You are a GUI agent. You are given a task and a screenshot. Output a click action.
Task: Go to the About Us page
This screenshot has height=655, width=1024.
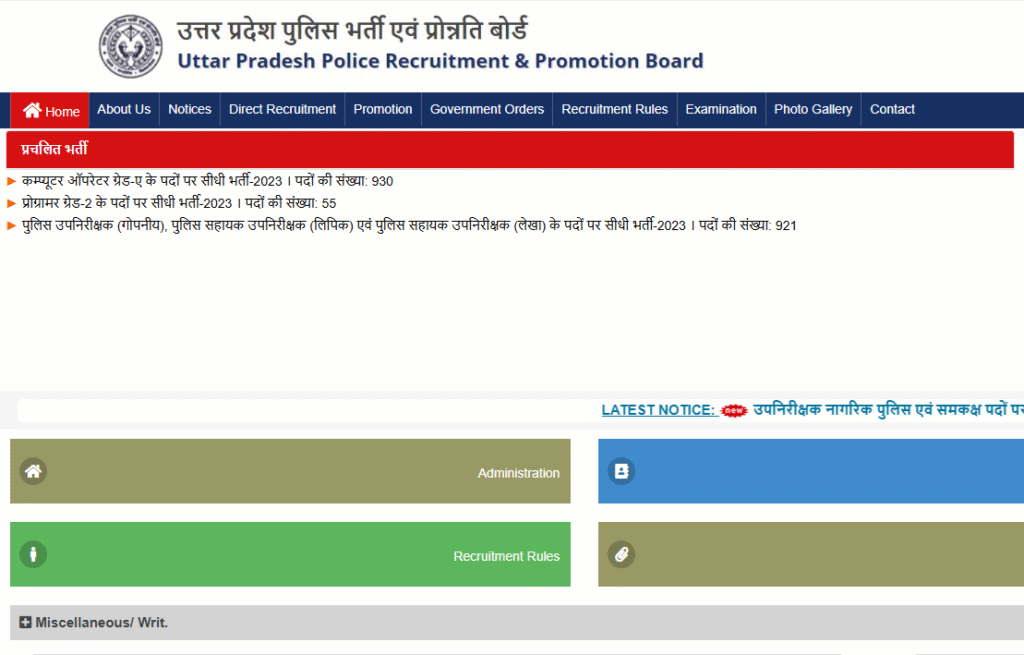click(x=124, y=110)
